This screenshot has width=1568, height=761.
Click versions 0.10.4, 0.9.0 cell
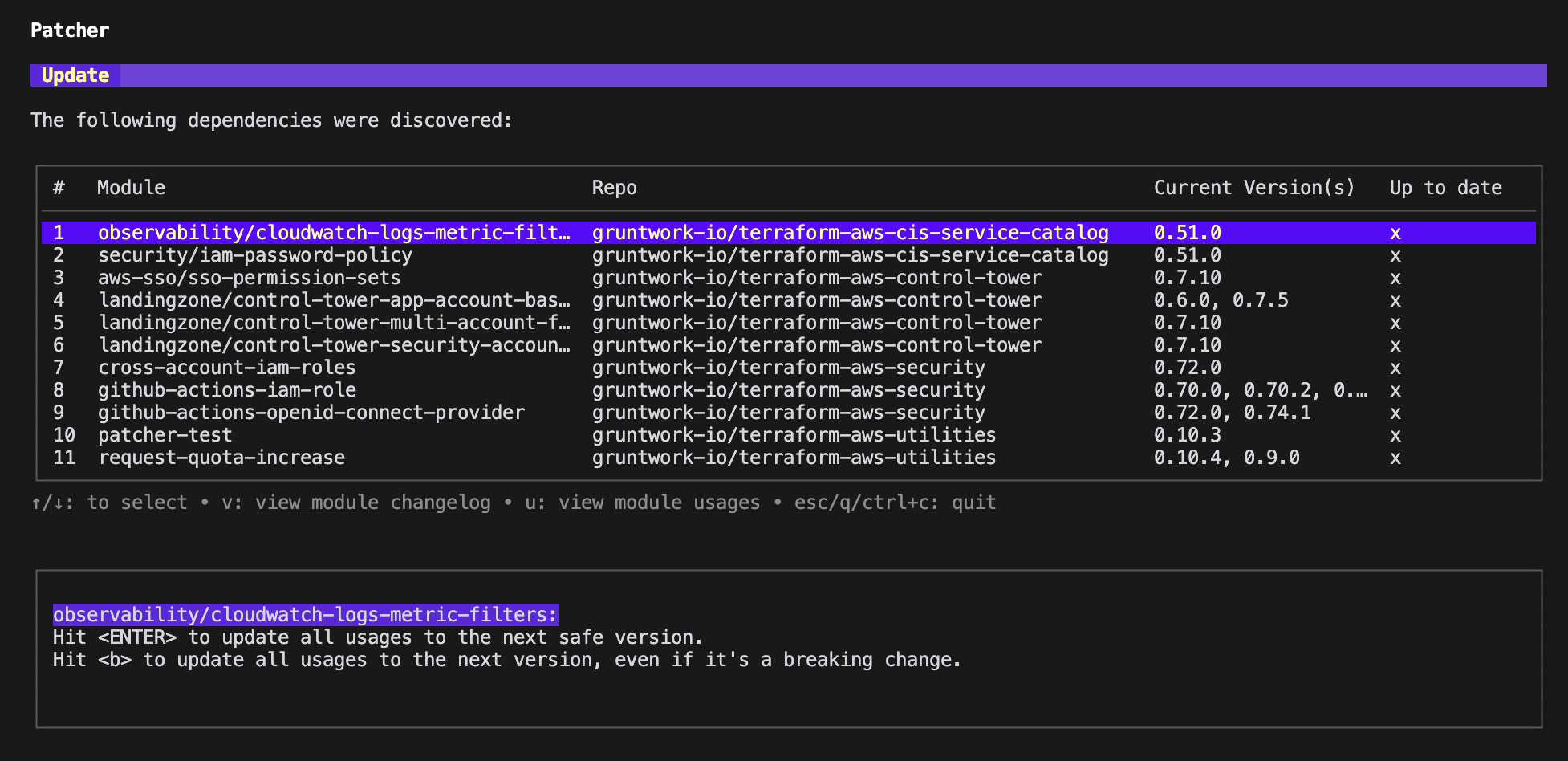[1227, 458]
